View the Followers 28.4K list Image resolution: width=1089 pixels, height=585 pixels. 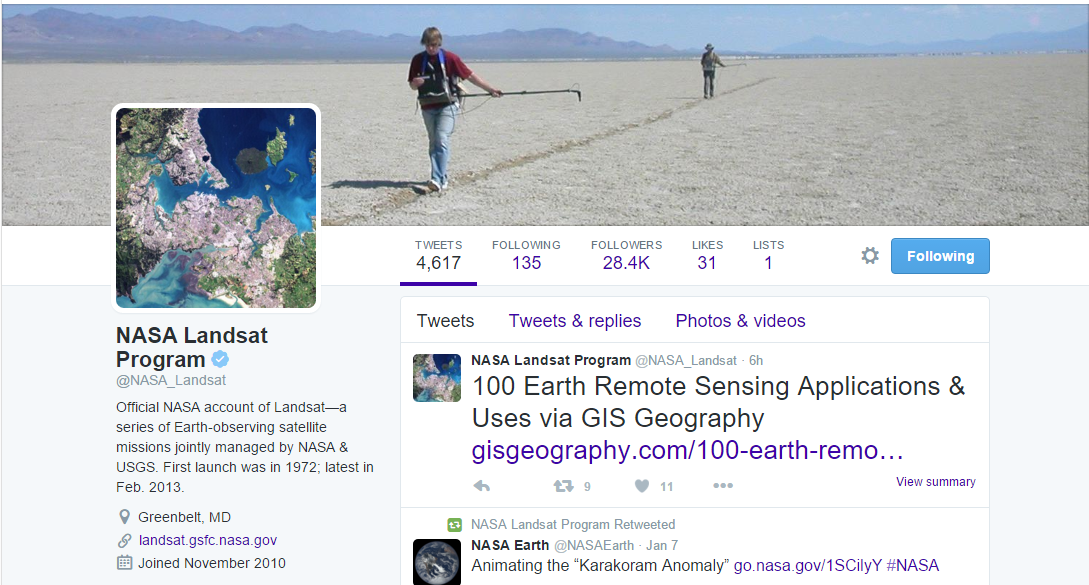[x=626, y=256]
